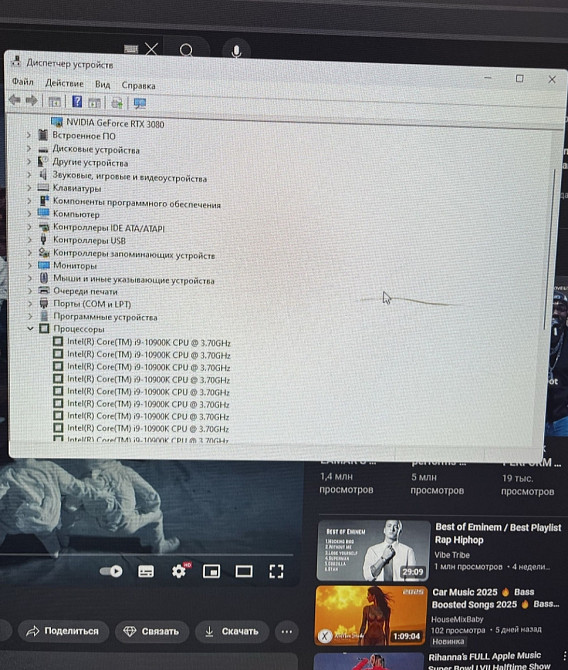This screenshot has width=568, height=670.
Task: Click the update driver printer-like toolbar icon
Action: coord(117,103)
